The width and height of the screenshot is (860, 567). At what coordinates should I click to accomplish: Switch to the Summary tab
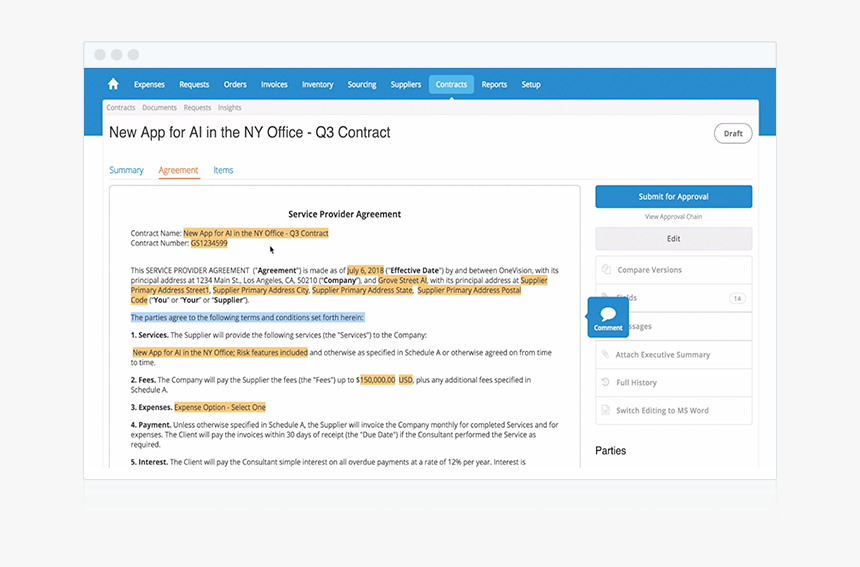[126, 170]
